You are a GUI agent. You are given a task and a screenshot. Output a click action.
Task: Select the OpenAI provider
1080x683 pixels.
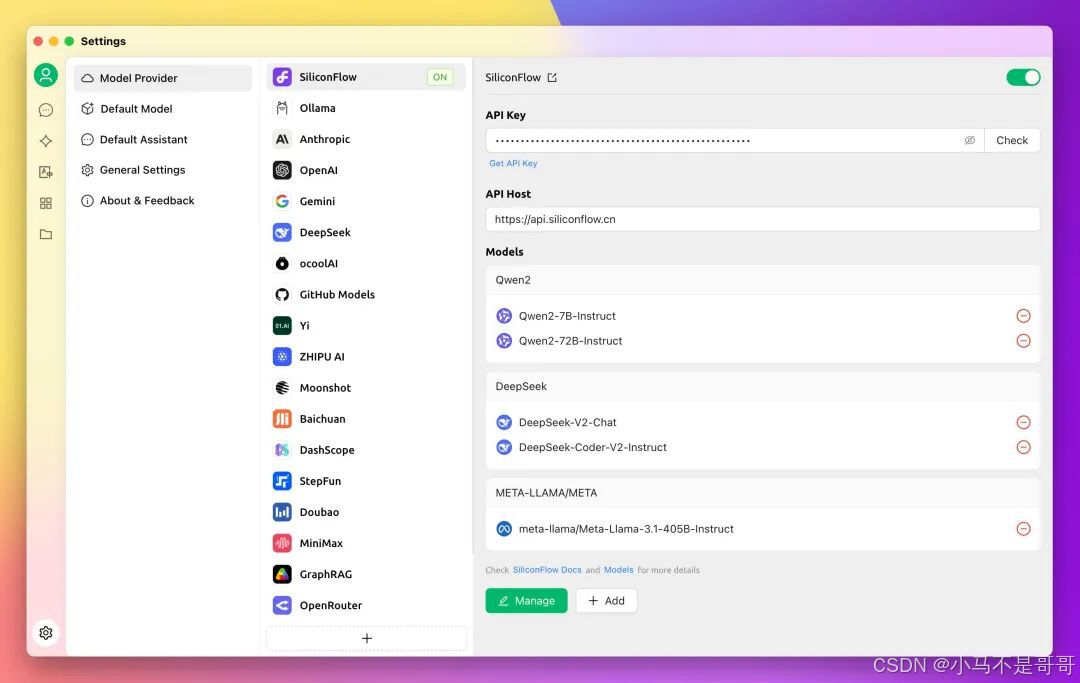366,170
